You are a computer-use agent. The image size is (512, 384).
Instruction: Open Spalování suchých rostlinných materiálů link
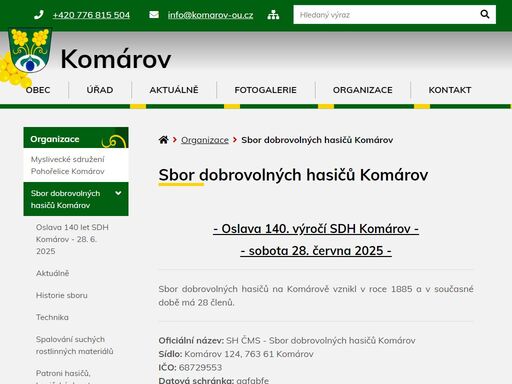[75, 345]
